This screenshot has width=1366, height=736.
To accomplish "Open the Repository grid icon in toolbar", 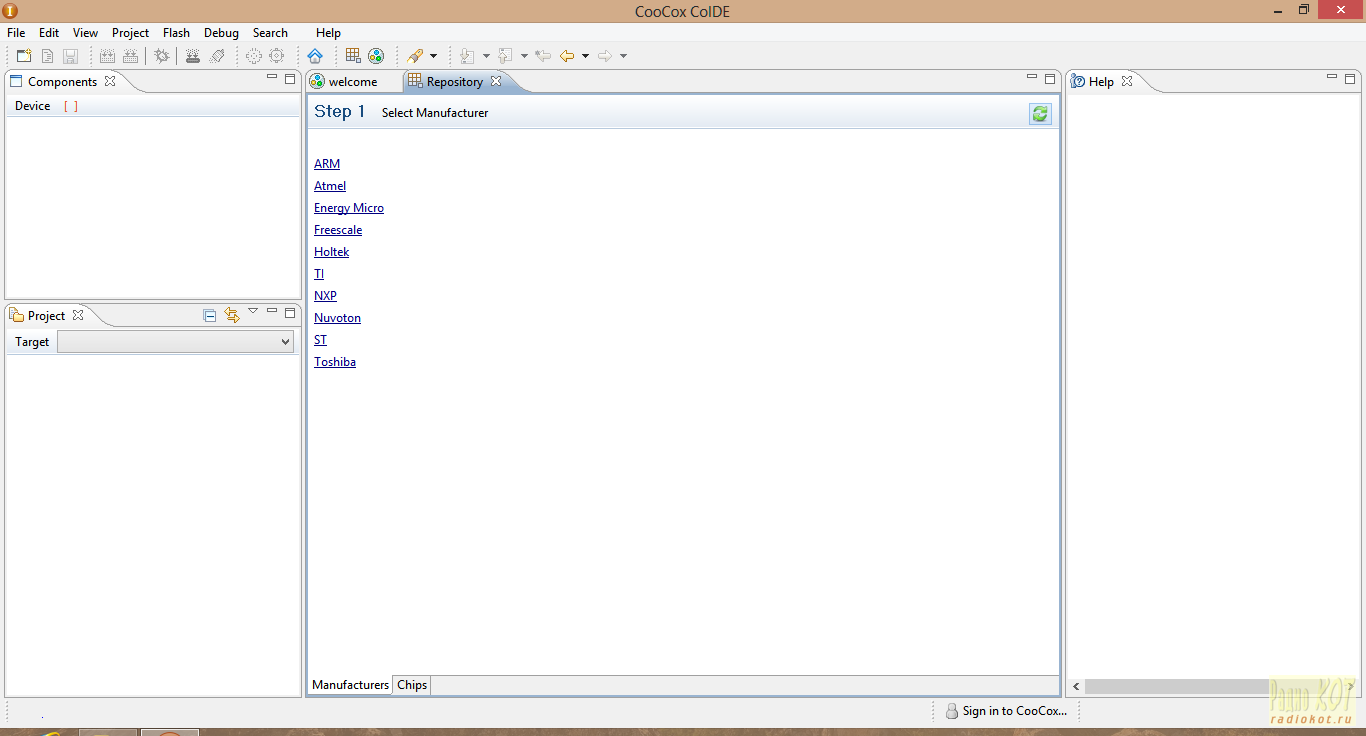I will [x=353, y=56].
